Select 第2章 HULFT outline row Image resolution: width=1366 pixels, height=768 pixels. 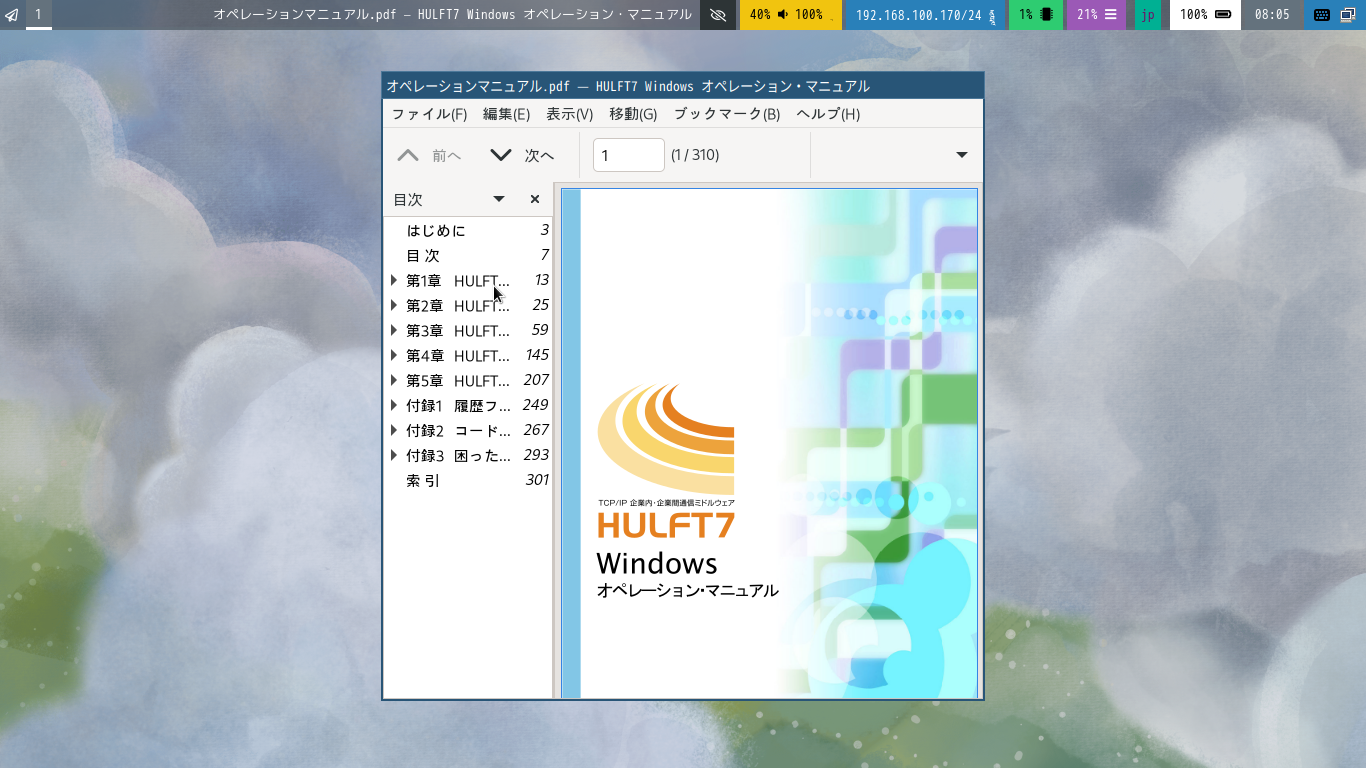(x=468, y=305)
